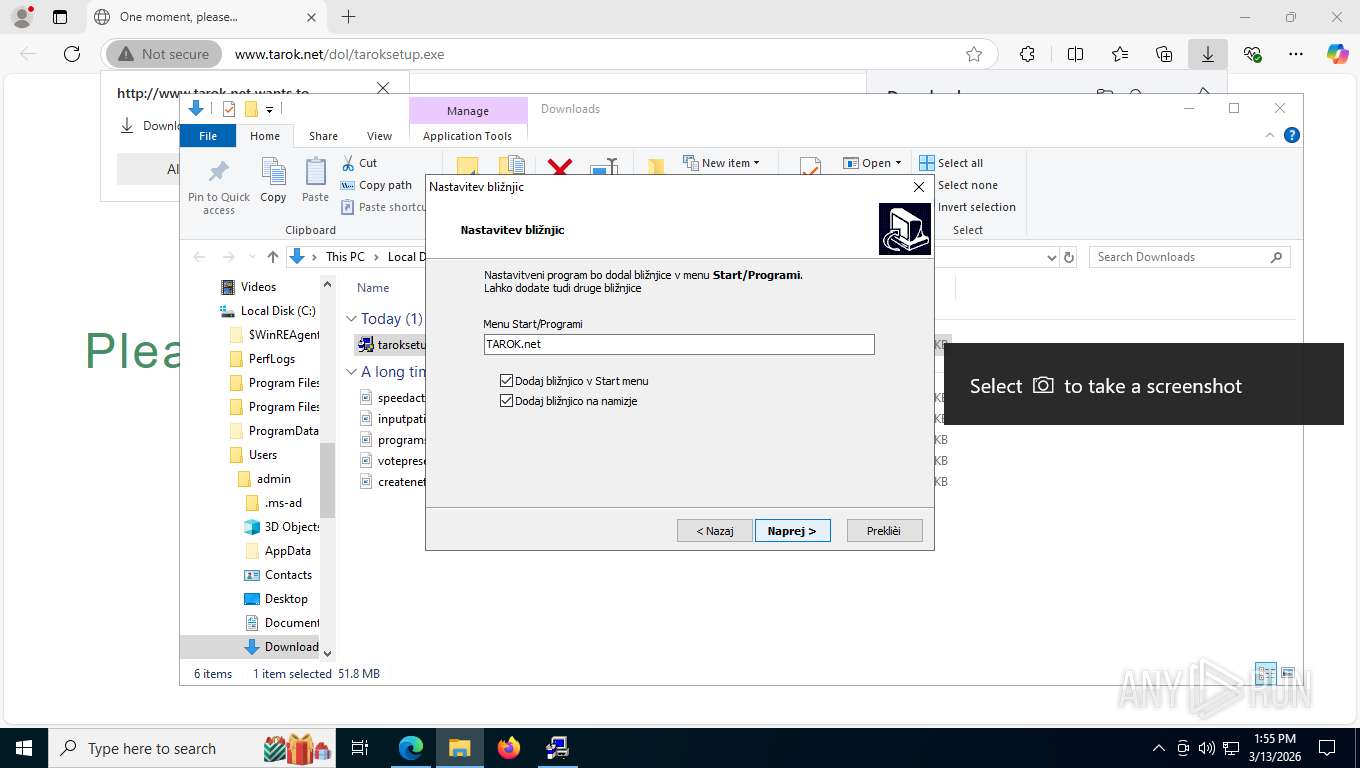1360x768 pixels.
Task: Select 3D Objects in tree
Action: (x=291, y=527)
